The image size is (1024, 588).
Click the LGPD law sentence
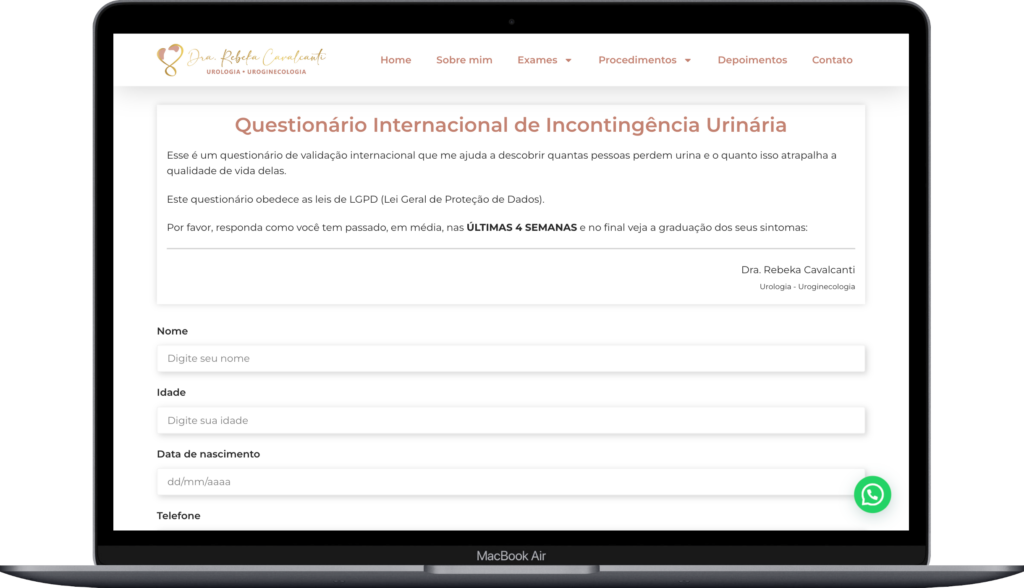(x=355, y=199)
